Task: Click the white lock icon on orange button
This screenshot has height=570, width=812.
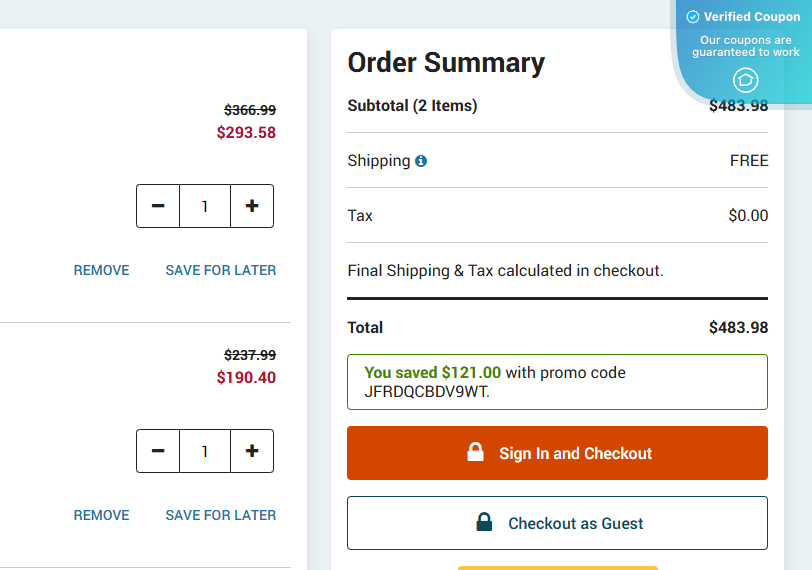Action: 476,452
